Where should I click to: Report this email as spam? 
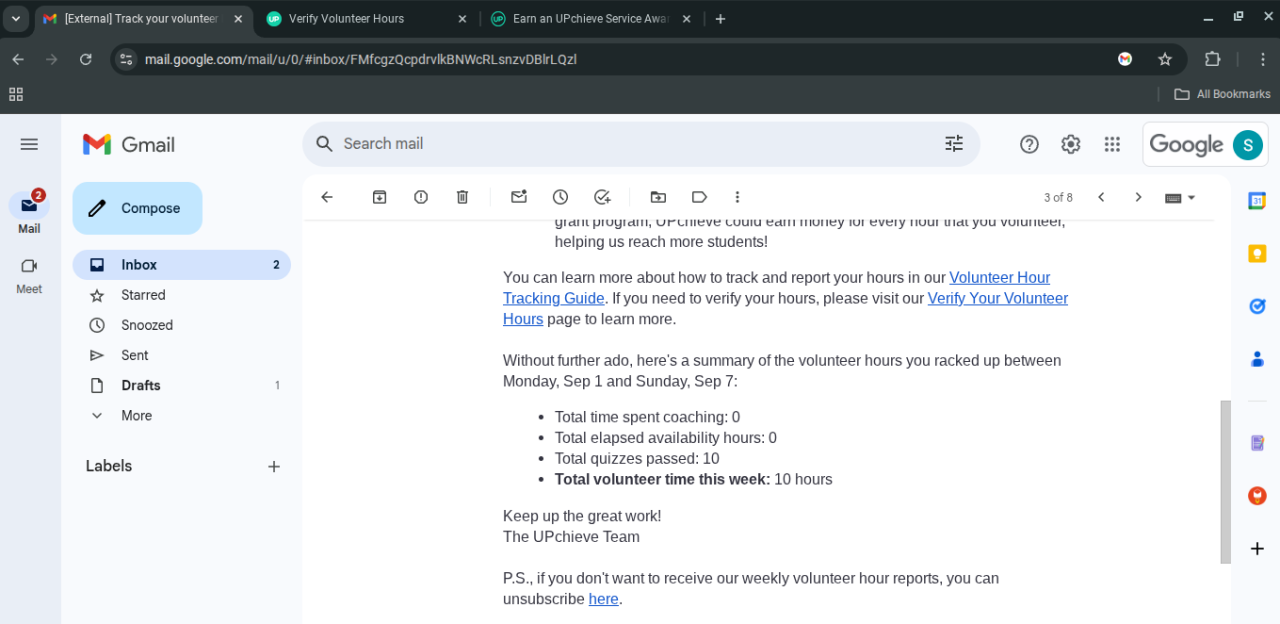coord(421,197)
